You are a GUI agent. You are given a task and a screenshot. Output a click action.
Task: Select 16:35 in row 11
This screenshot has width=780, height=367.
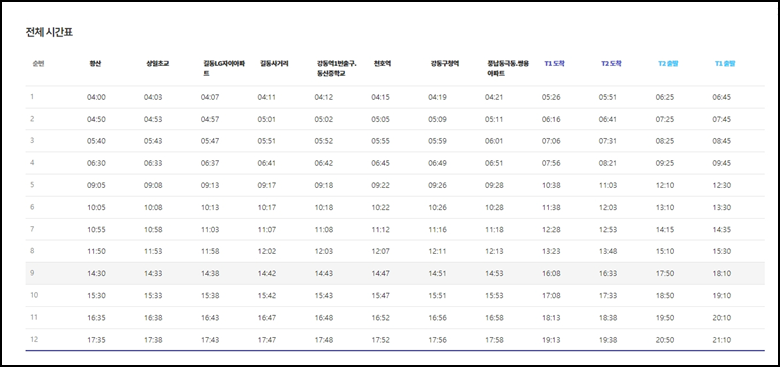96,318
